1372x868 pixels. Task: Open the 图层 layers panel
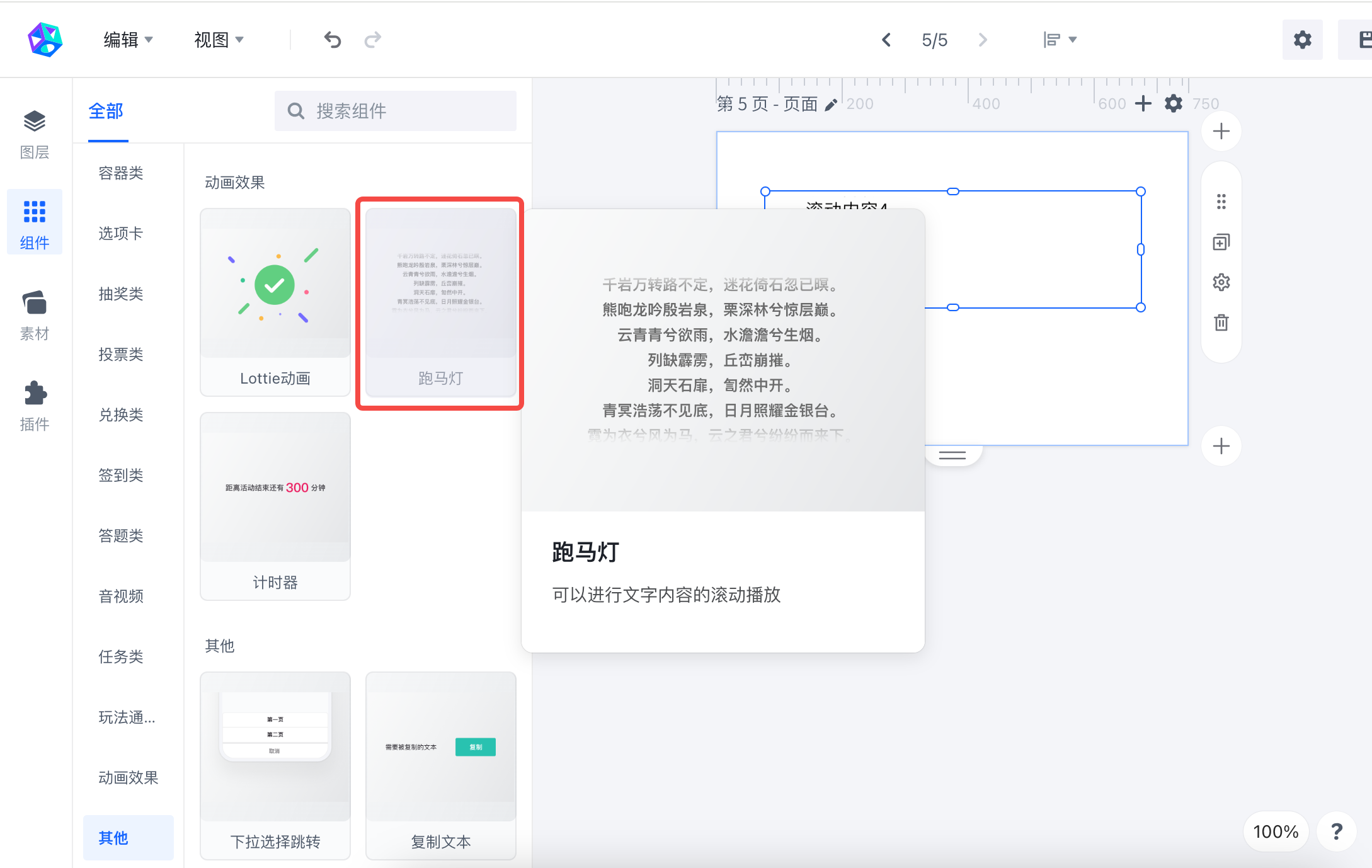click(x=35, y=134)
